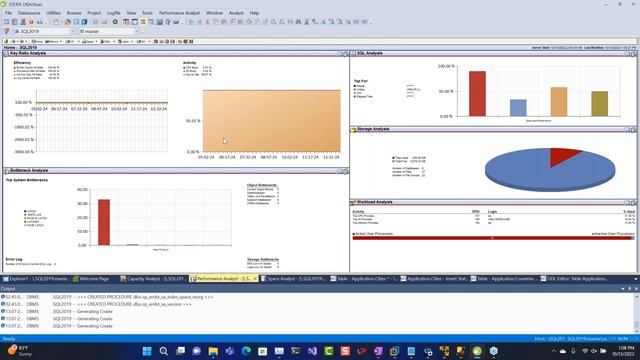Click the weather widget on the taskbar

(20, 351)
